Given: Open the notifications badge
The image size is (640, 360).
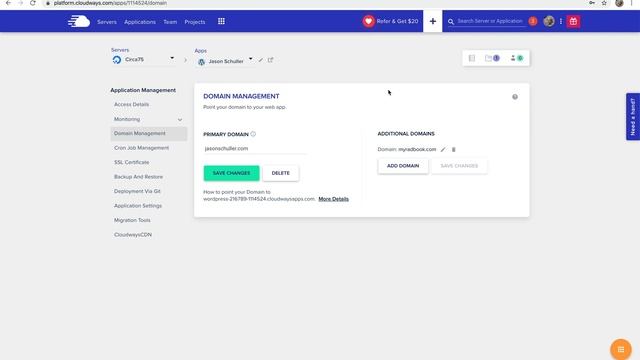Looking at the screenshot, I should point(533,21).
